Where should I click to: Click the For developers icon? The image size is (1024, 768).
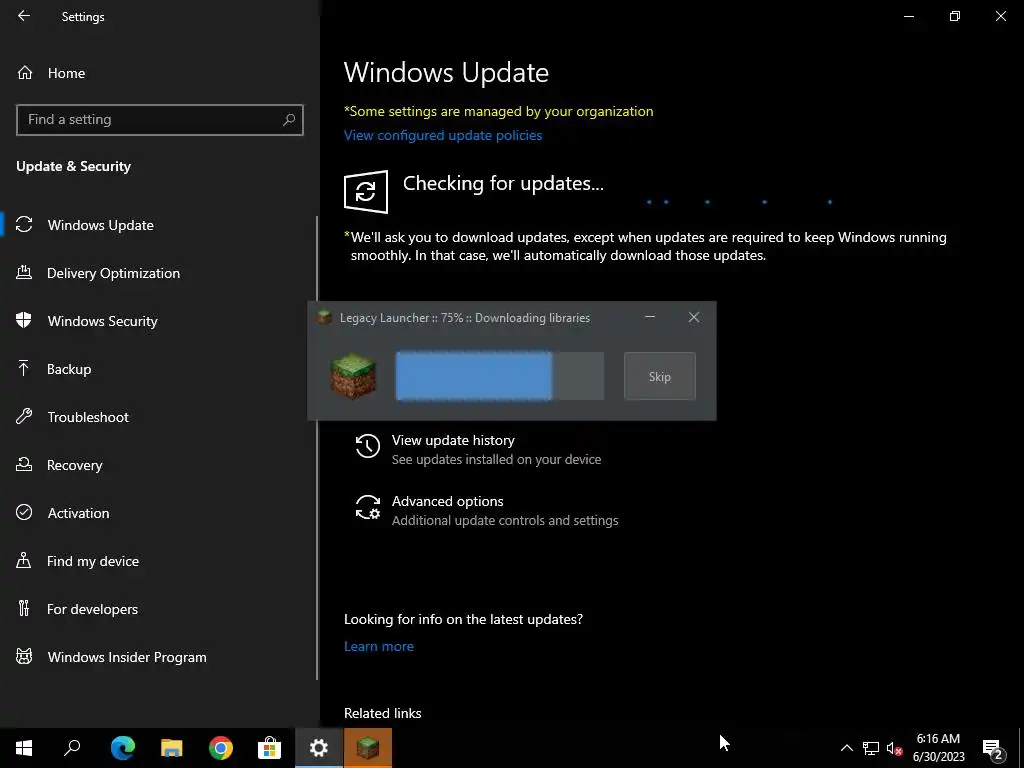coord(24,608)
